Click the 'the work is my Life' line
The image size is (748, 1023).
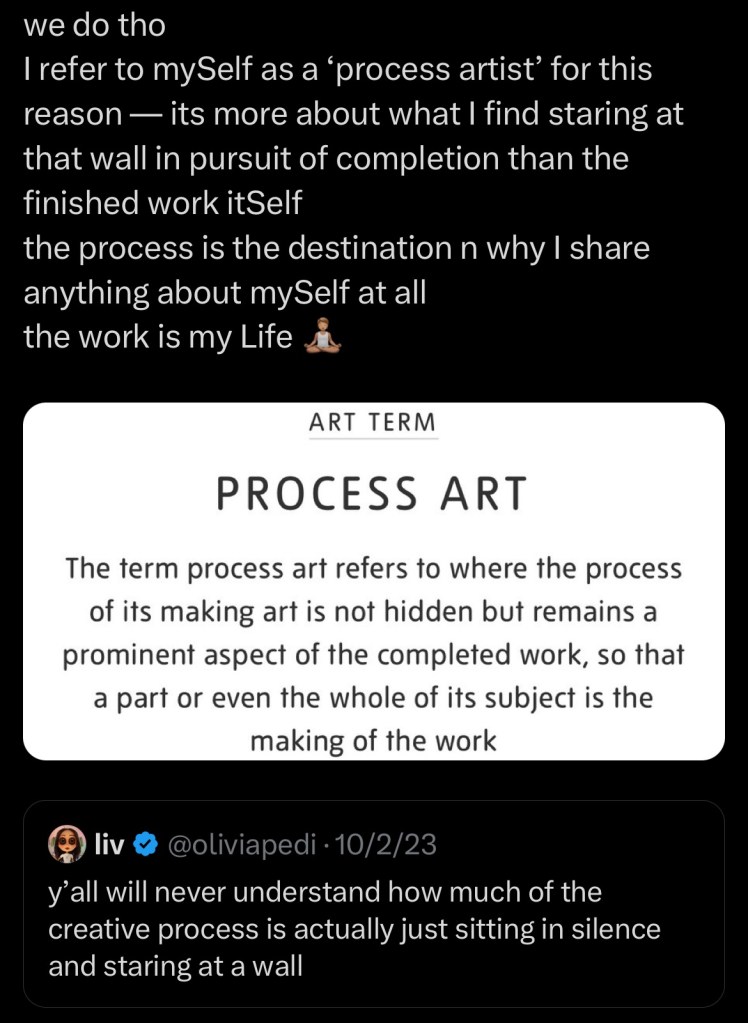(158, 338)
